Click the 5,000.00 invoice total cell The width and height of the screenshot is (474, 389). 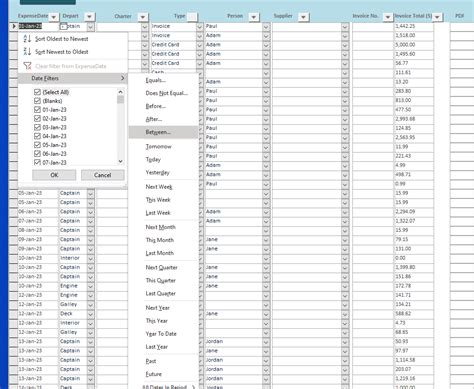pyautogui.click(x=414, y=45)
